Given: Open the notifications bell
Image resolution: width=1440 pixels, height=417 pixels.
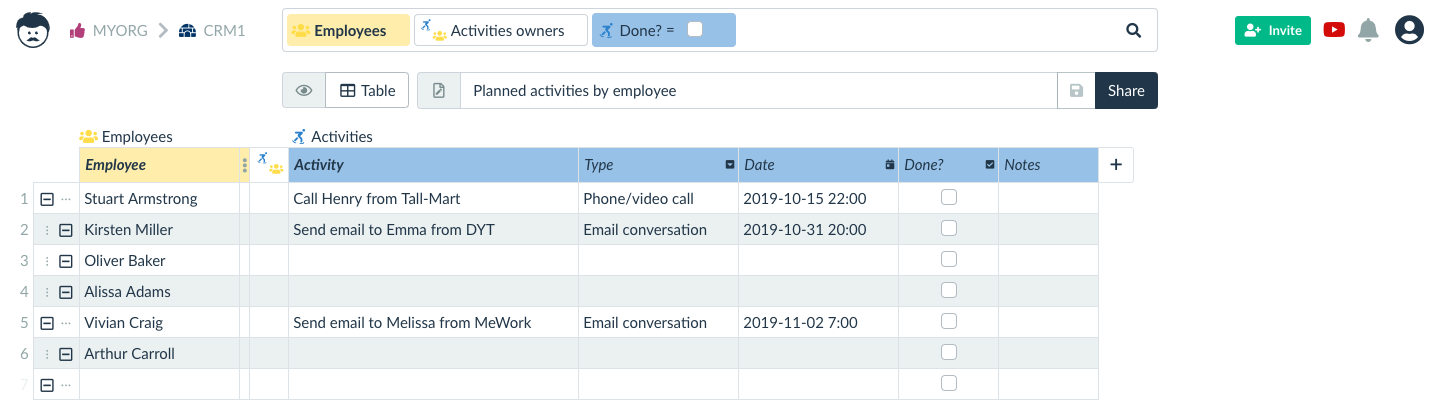Looking at the screenshot, I should click(x=1368, y=31).
